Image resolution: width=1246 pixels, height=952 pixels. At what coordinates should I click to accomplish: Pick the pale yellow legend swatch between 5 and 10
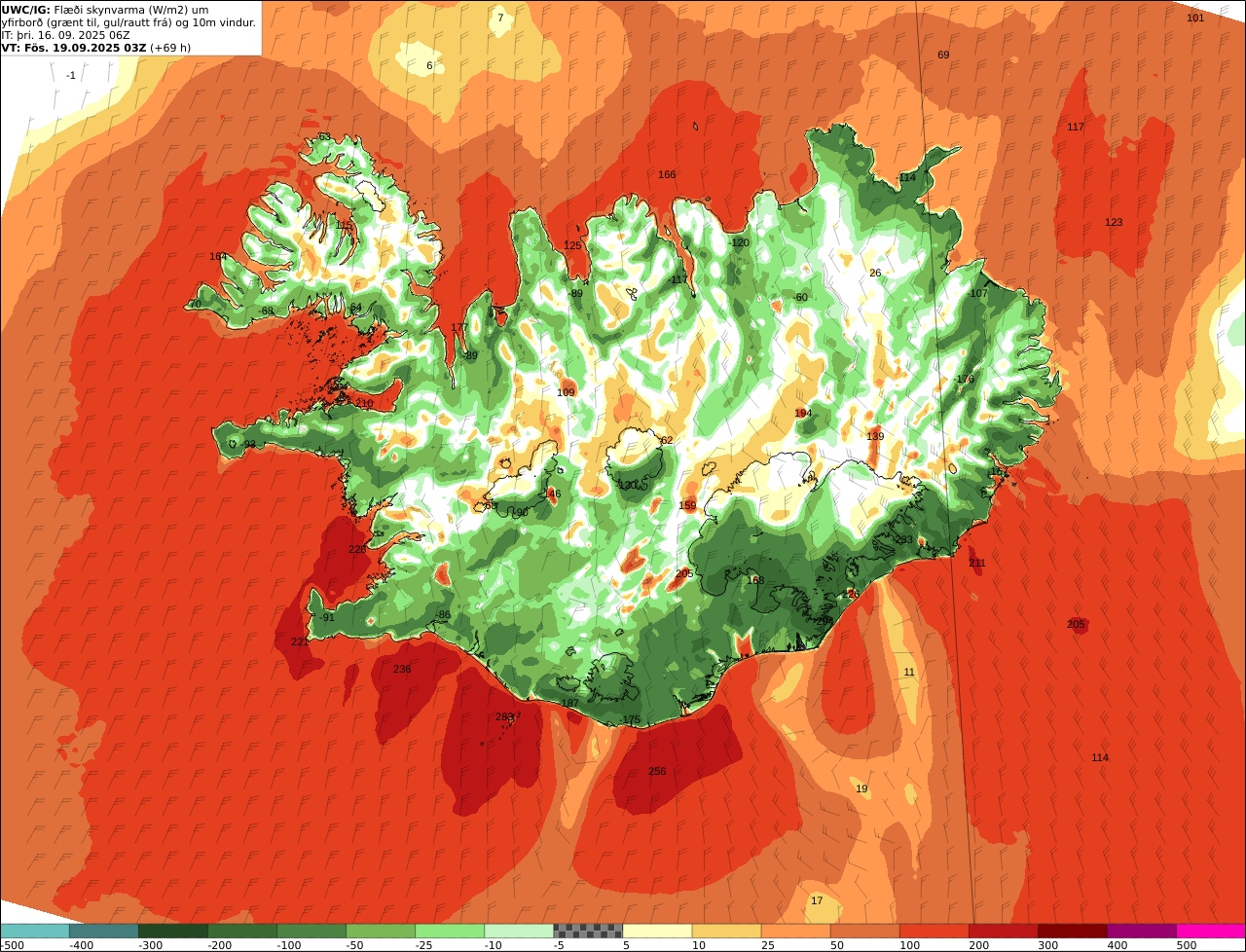tap(657, 931)
